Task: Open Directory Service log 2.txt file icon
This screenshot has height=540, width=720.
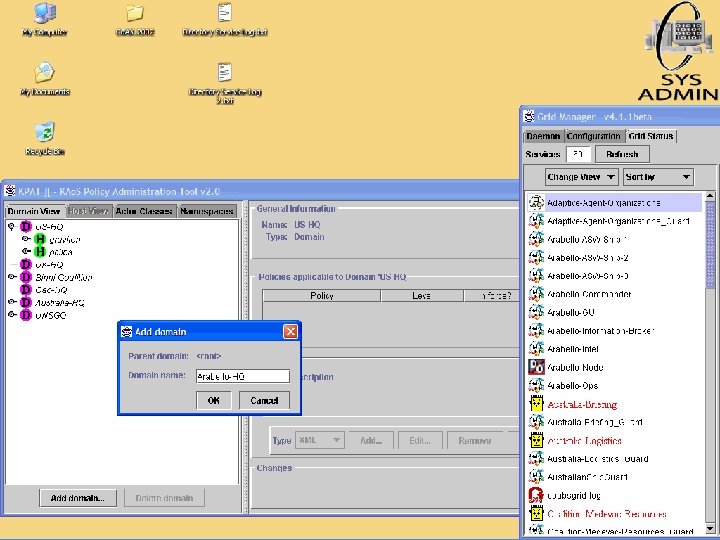Action: [225, 72]
